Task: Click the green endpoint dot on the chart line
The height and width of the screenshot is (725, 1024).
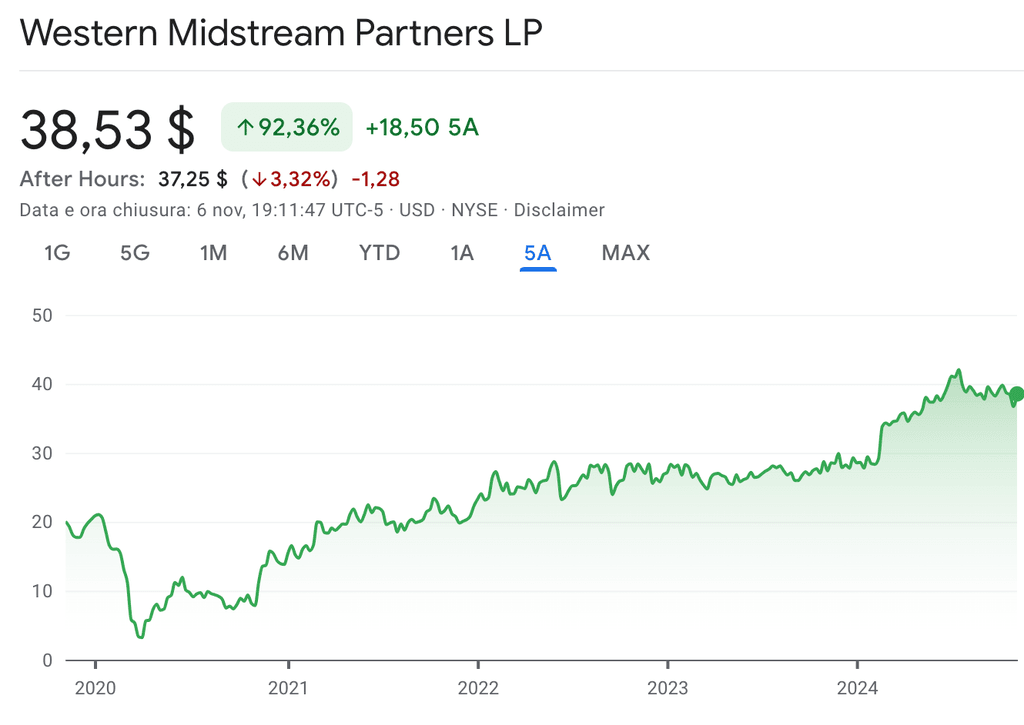Action: pyautogui.click(x=1017, y=393)
